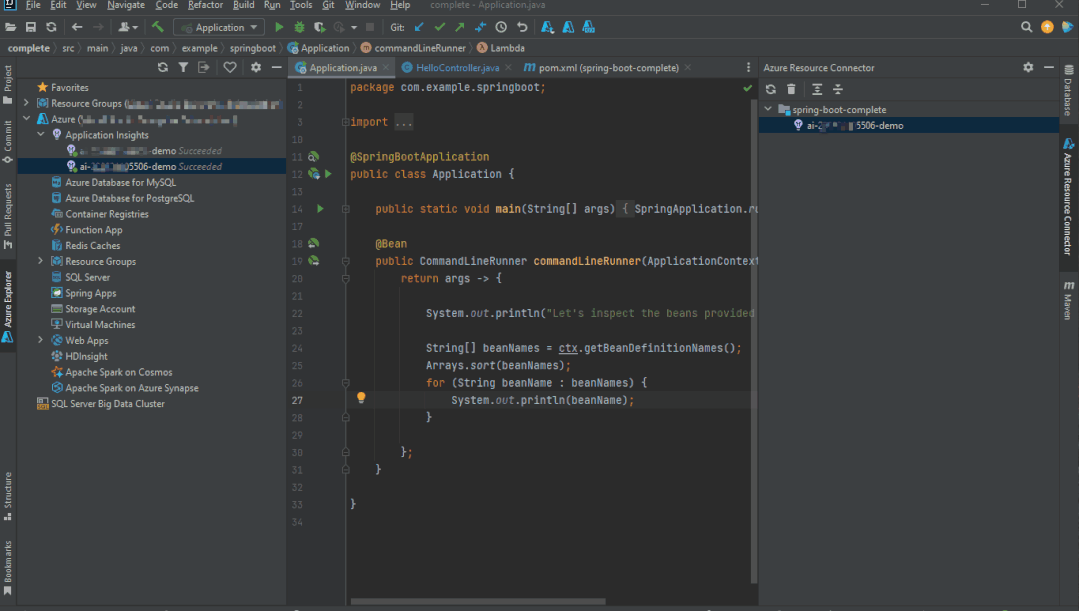1079x611 pixels.
Task: Refresh Azure Explorer tree
Action: coord(162,67)
